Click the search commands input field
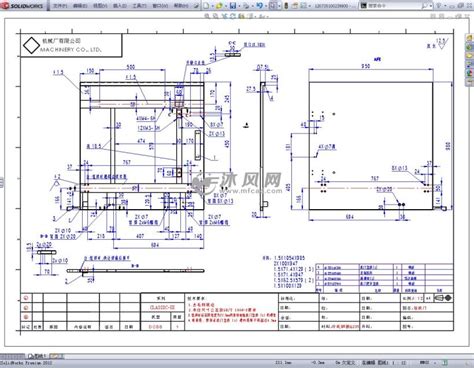Screen dimensions: 474x368 click(x=393, y=6)
